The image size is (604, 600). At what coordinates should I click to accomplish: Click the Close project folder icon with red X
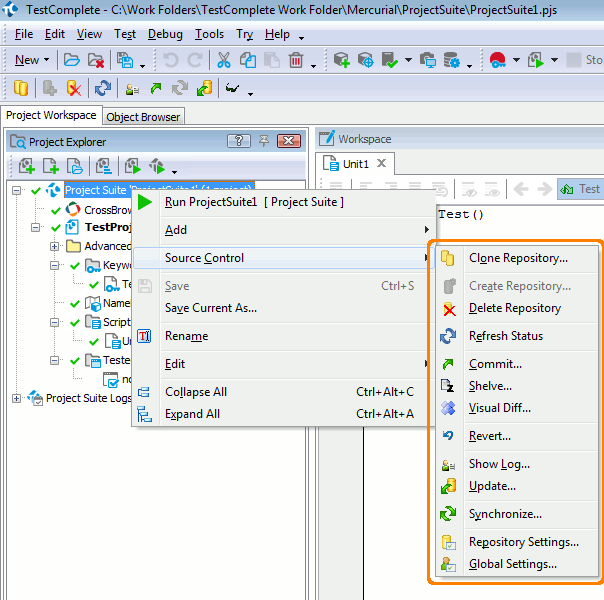pos(96,60)
